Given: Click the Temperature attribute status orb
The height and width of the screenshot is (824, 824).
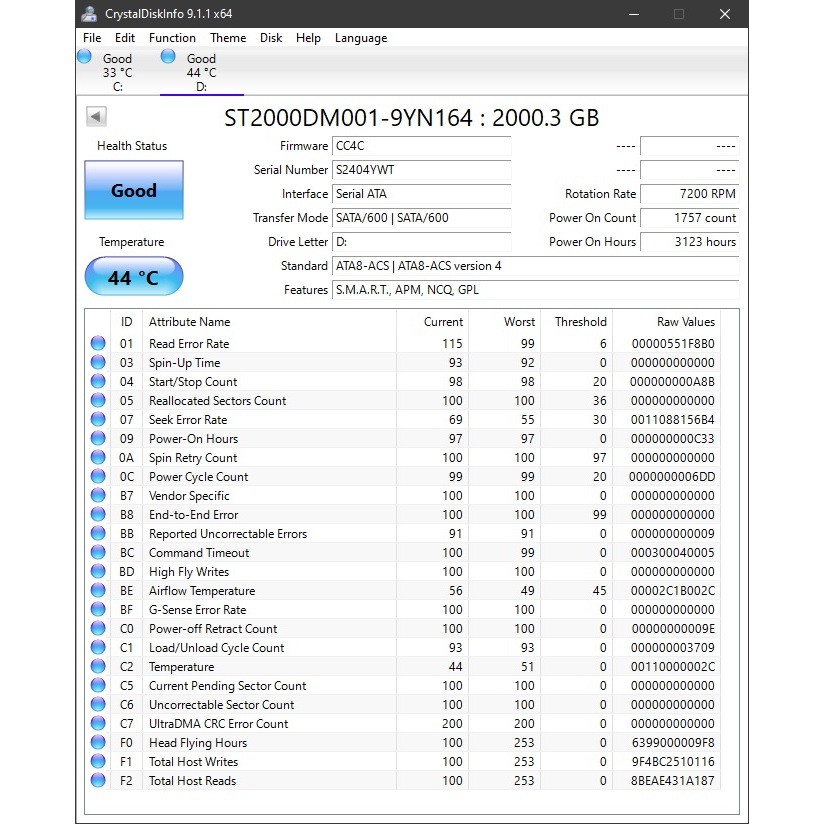Looking at the screenshot, I should pos(98,667).
